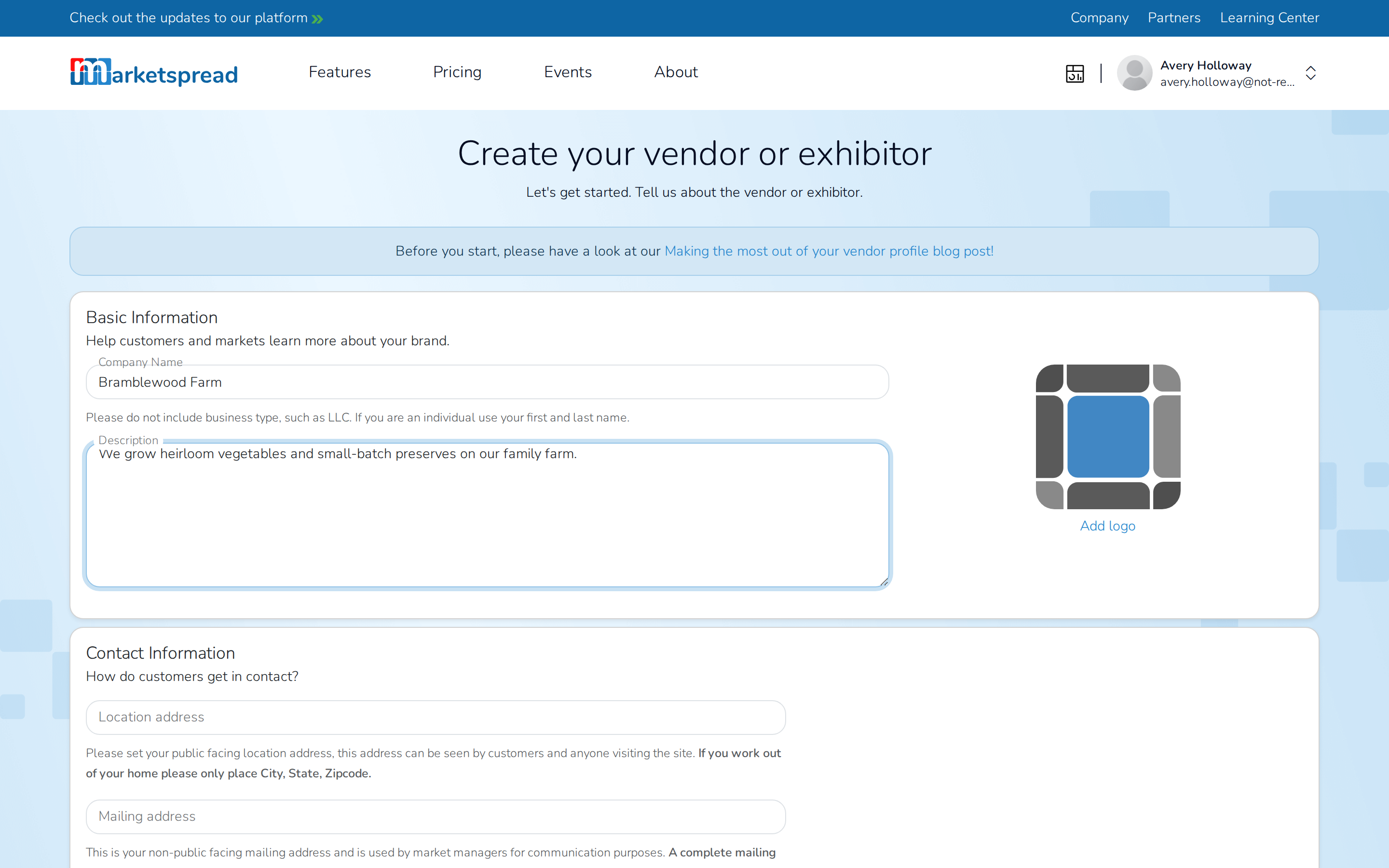Click the green double-arrow updates icon
Viewport: 1389px width, 868px height.
click(x=317, y=19)
